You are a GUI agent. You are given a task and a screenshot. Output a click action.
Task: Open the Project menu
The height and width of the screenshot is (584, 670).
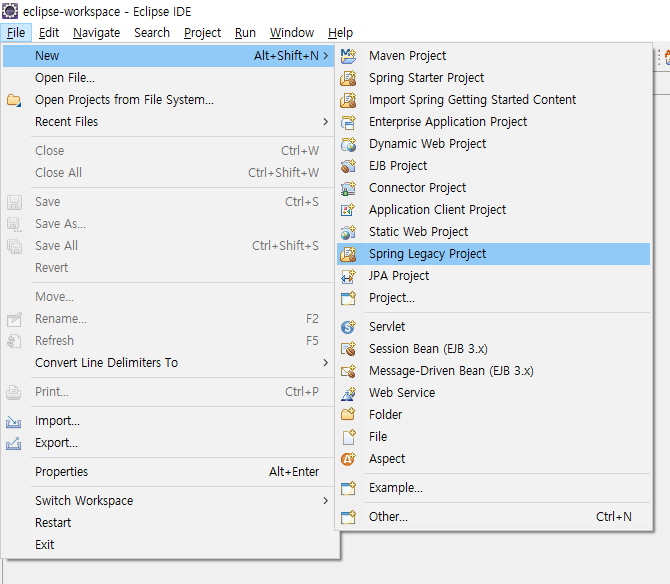point(203,33)
